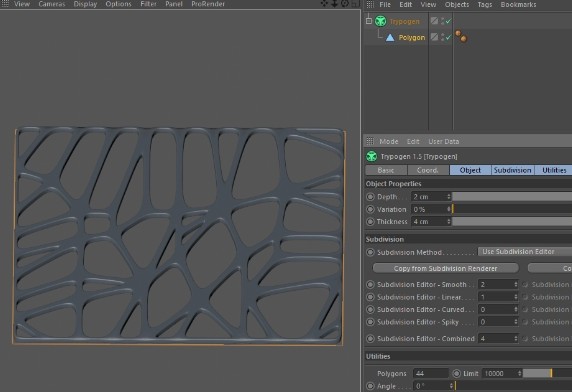Viewport: 572px width, 392px height.
Task: Toggle the Depth animation radio circle
Action: coord(370,197)
